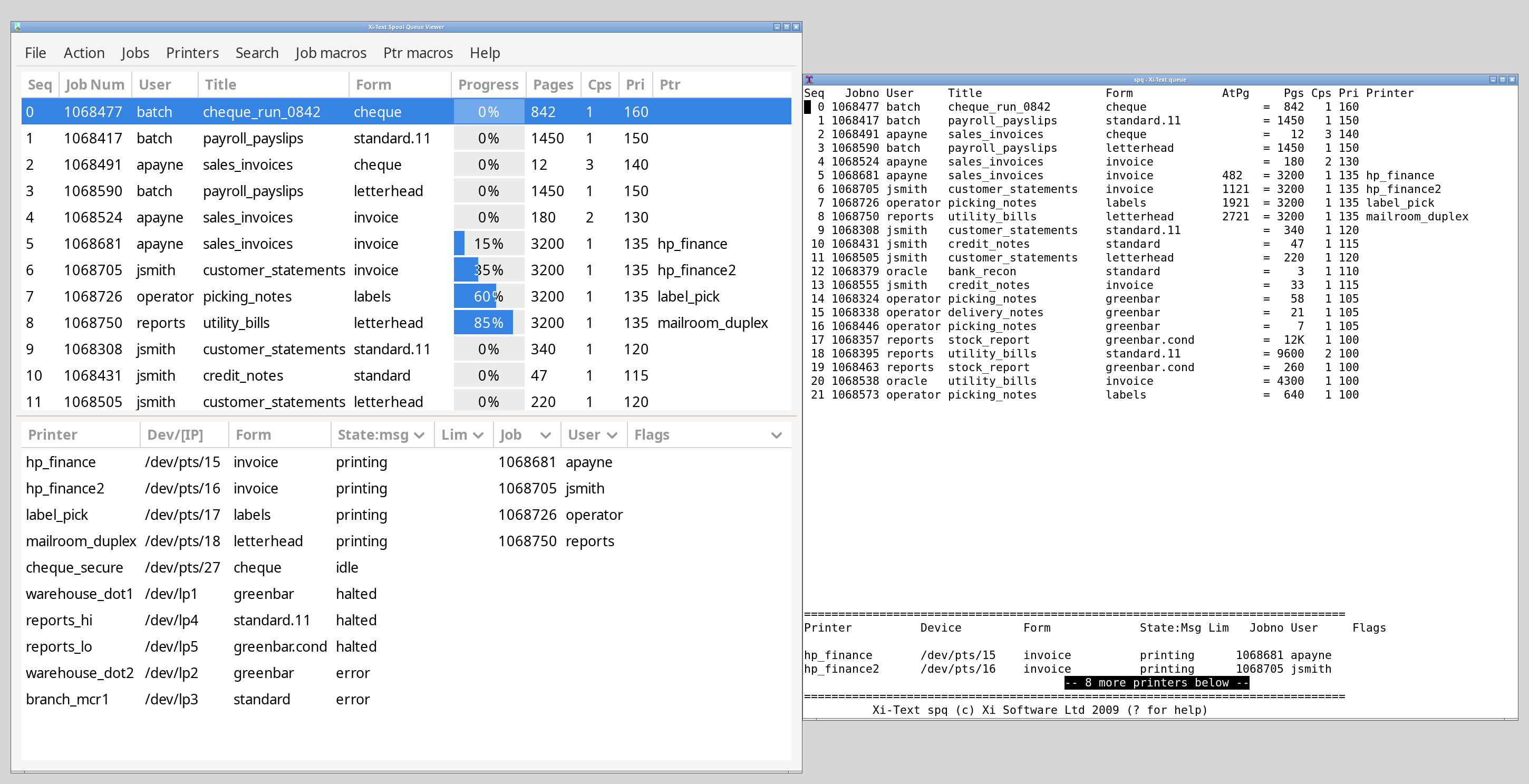Expand the State:msg column dropdown arrow
The width and height of the screenshot is (1529, 784).
419,435
